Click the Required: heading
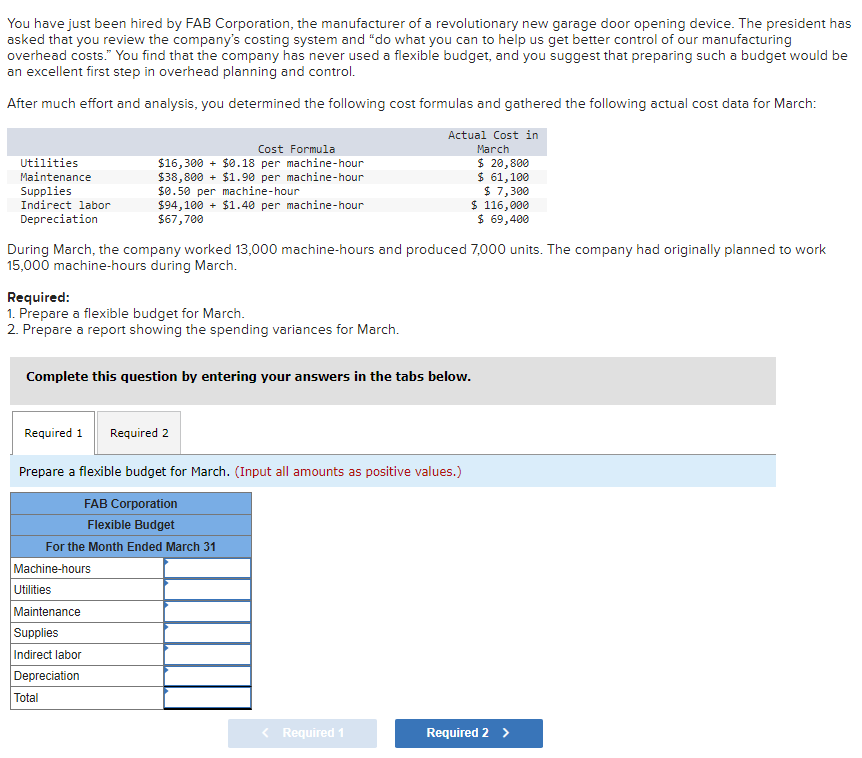This screenshot has width=862, height=758. tap(38, 297)
